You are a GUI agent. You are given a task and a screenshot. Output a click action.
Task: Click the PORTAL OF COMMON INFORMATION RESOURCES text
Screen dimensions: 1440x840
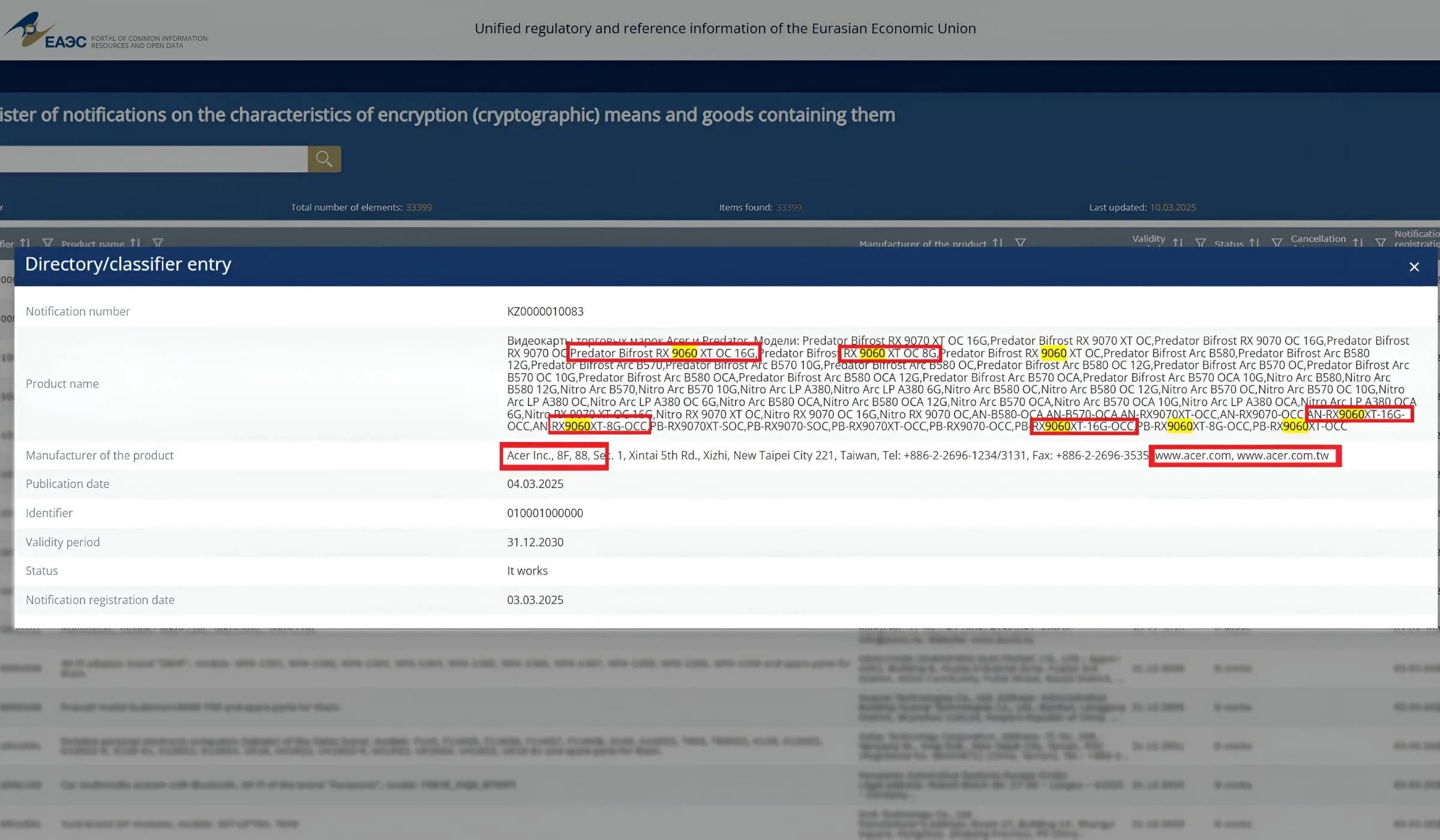coord(149,42)
